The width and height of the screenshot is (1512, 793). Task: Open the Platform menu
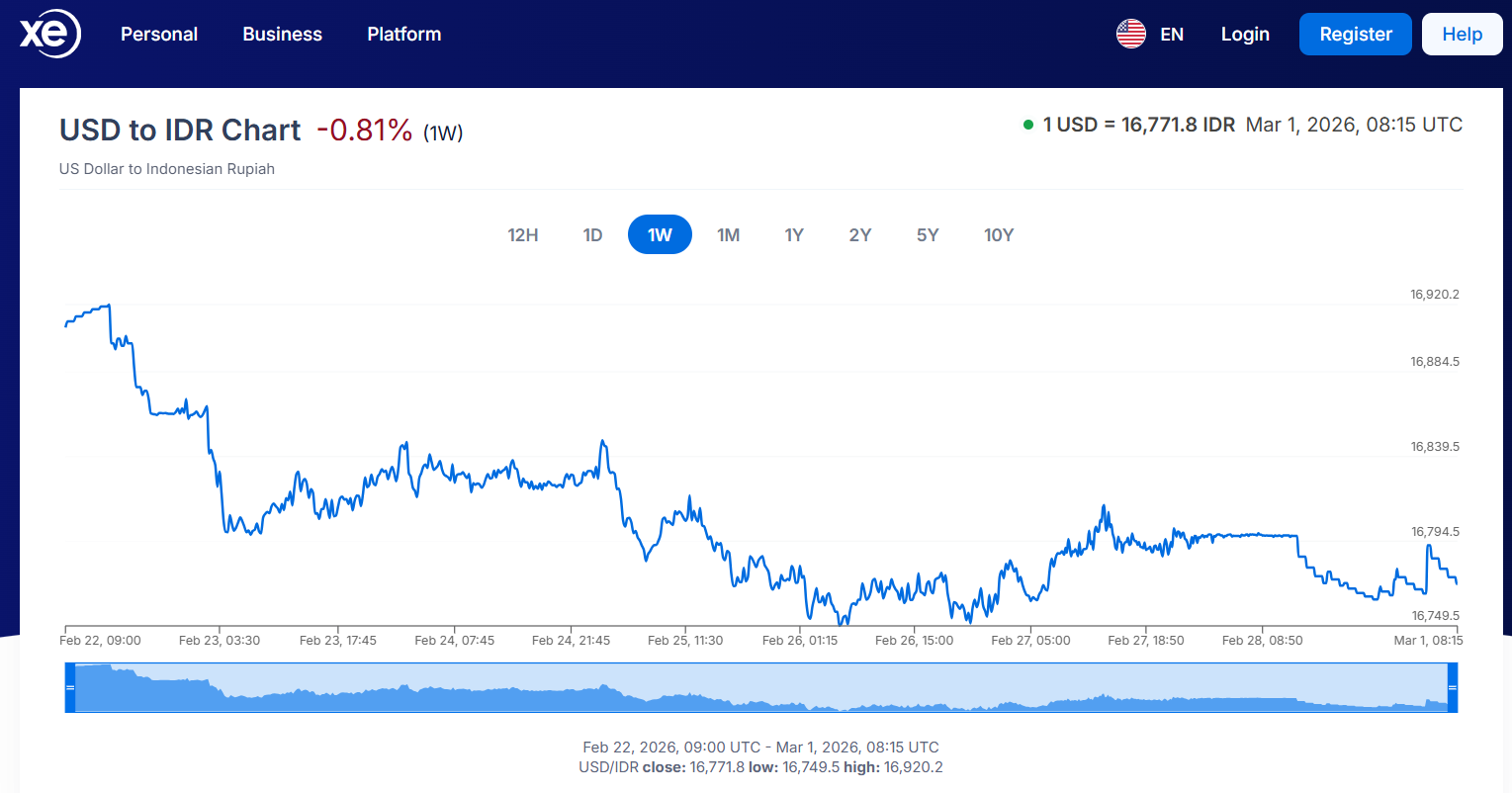[403, 35]
